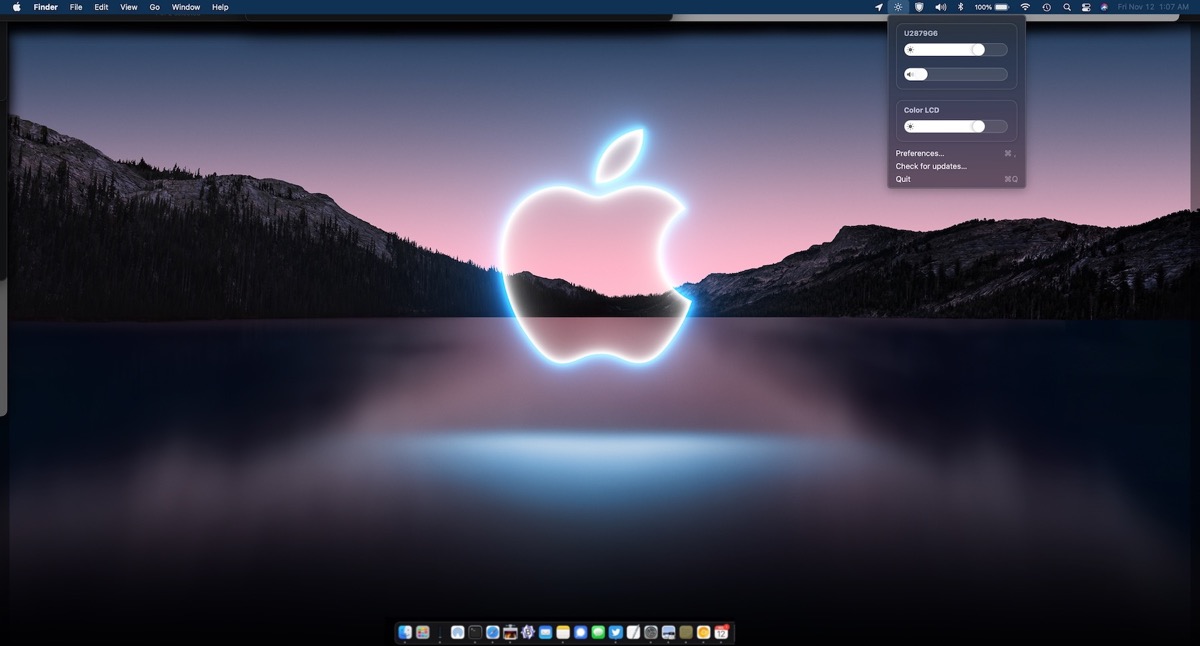Open the battery status icon
The height and width of the screenshot is (646, 1200).
tap(1002, 7)
